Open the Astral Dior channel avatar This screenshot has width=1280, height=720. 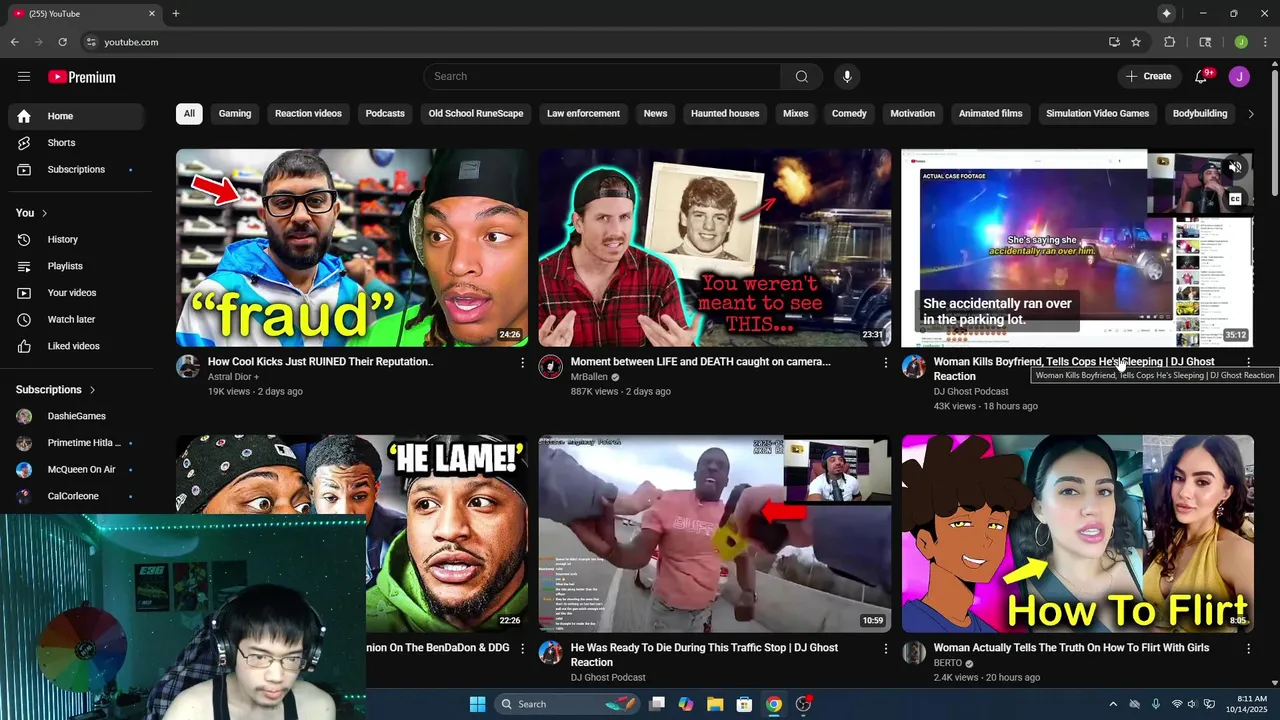[188, 366]
